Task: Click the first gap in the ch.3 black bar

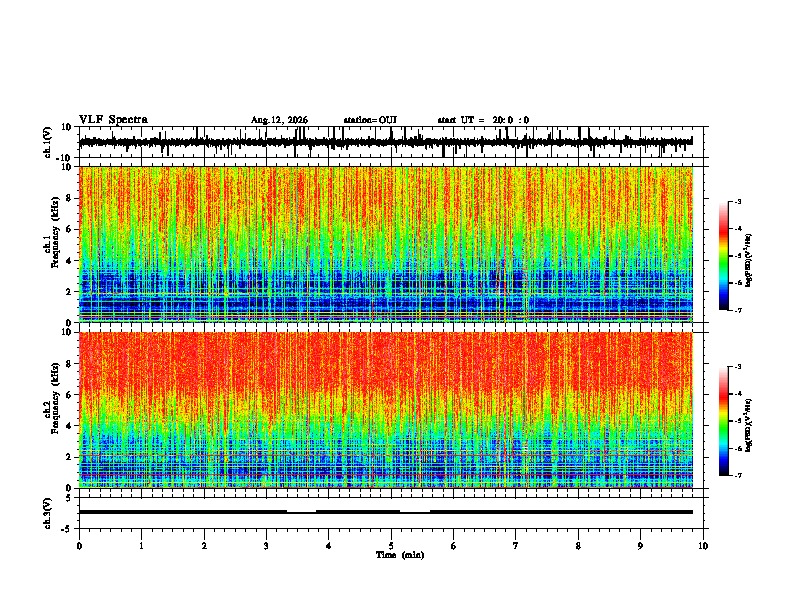Action: 302,512
